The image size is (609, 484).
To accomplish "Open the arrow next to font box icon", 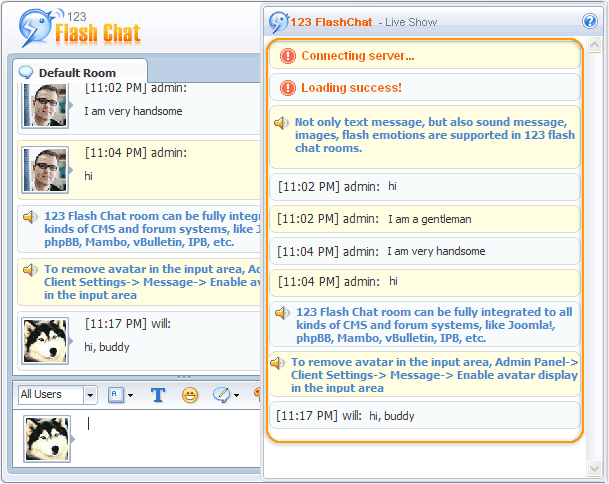I will pyautogui.click(x=130, y=395).
